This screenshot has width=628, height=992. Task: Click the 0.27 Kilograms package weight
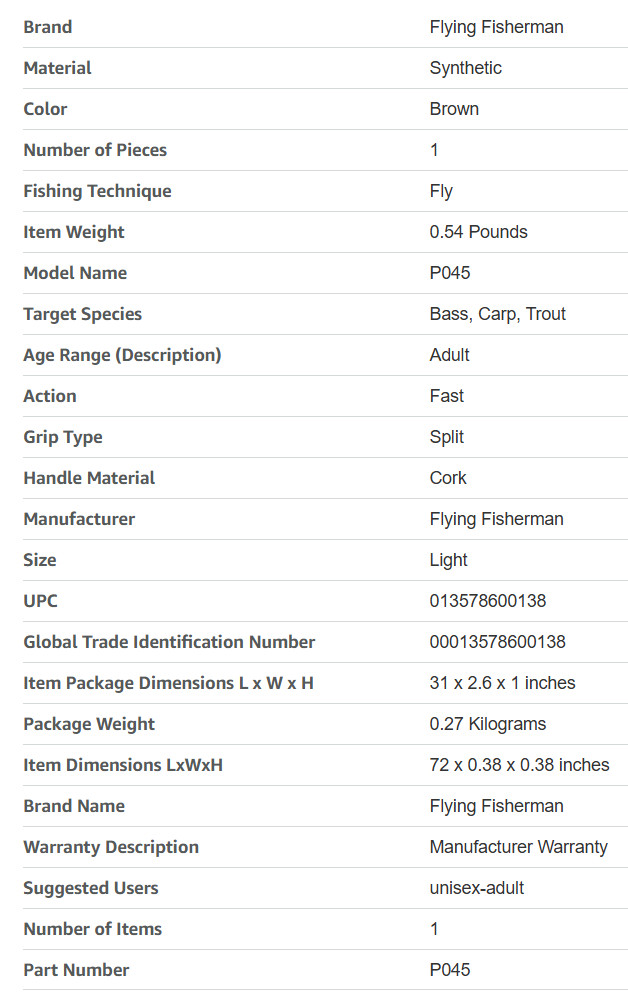(488, 724)
